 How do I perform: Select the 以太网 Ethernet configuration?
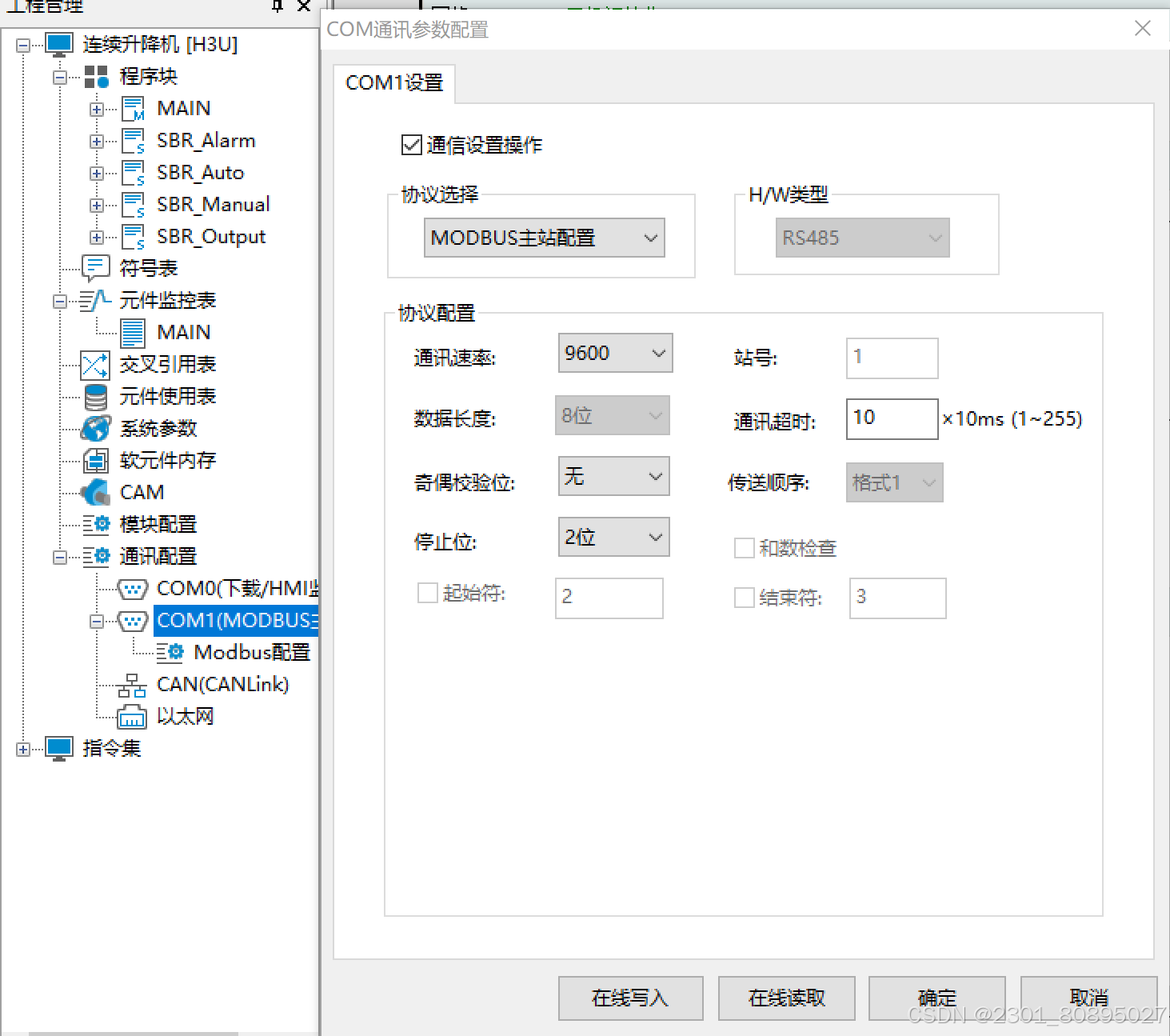pyautogui.click(x=186, y=716)
